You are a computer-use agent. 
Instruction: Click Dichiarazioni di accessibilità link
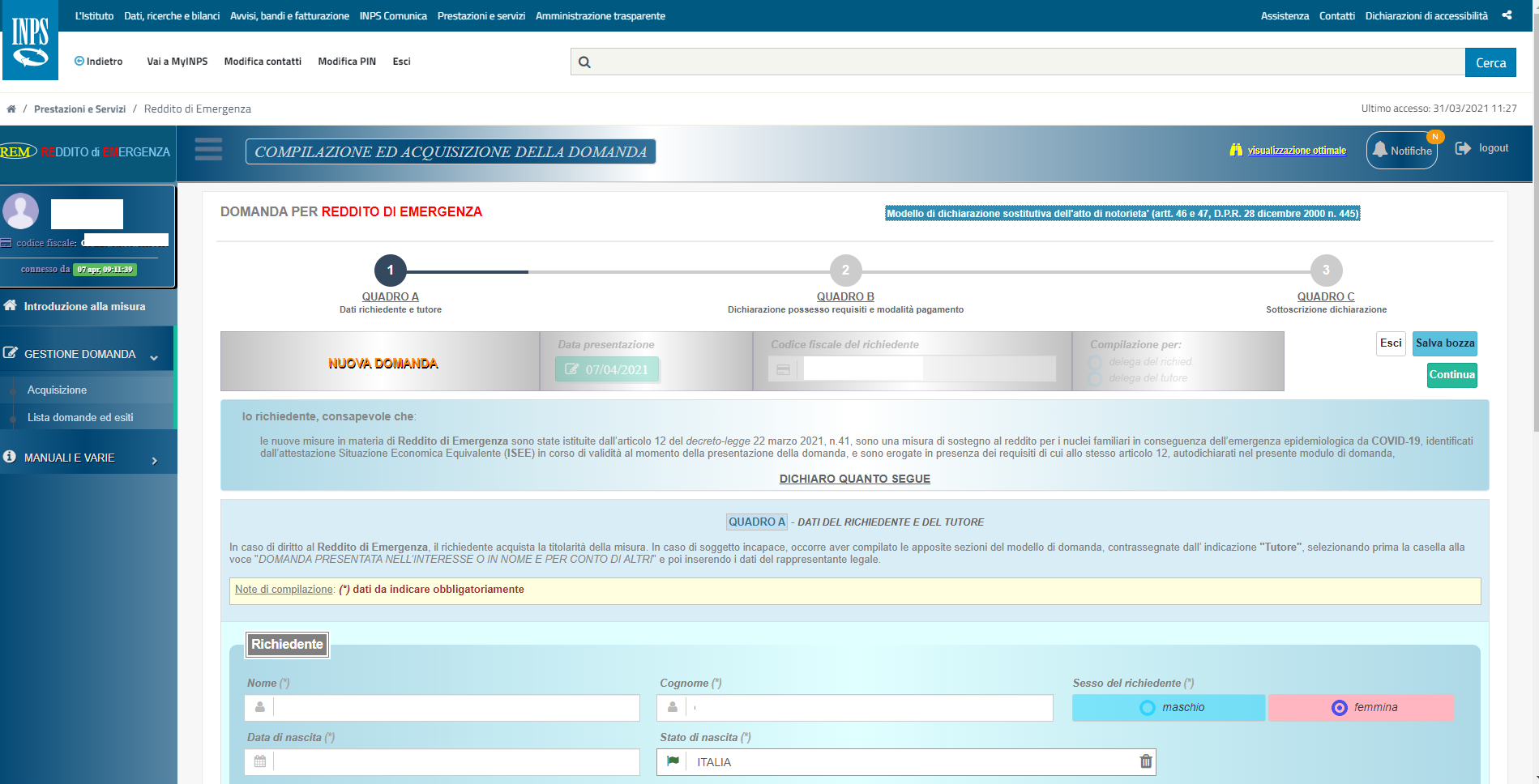pyautogui.click(x=1426, y=15)
